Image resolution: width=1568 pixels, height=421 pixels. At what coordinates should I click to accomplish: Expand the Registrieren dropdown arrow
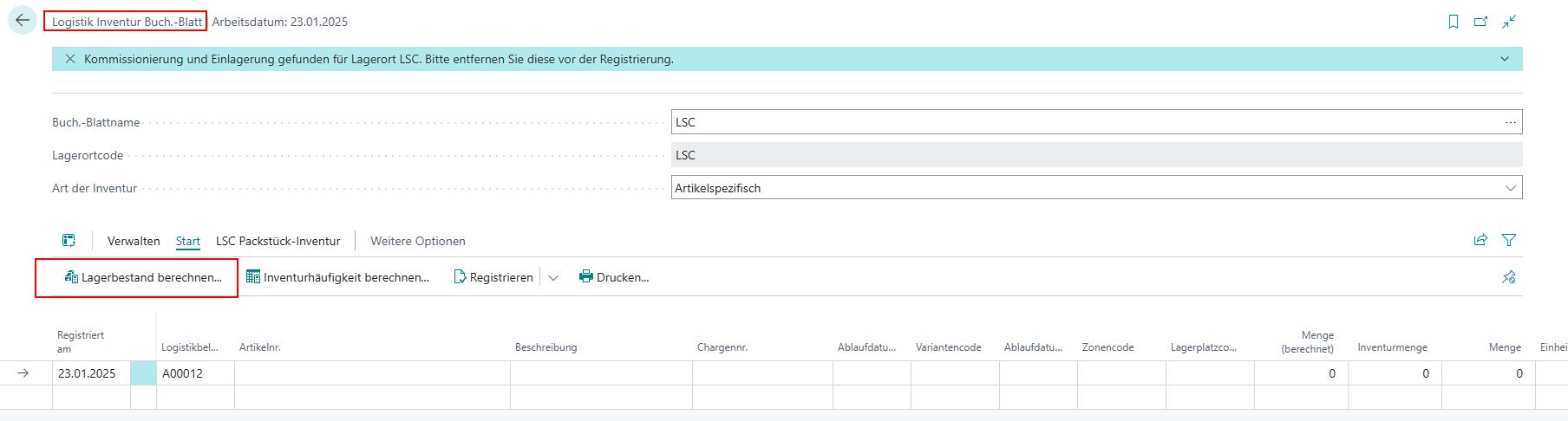[x=553, y=277]
